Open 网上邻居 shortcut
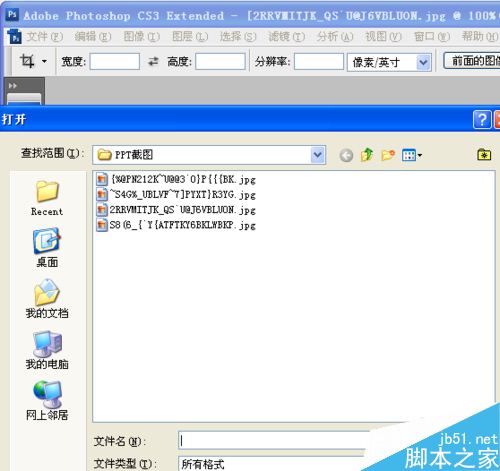This screenshot has width=500, height=471. click(47, 401)
